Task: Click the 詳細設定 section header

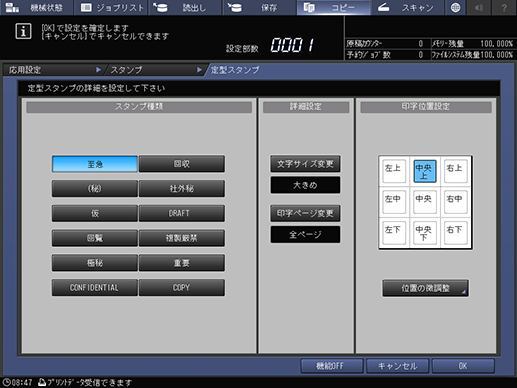Action: click(x=306, y=107)
